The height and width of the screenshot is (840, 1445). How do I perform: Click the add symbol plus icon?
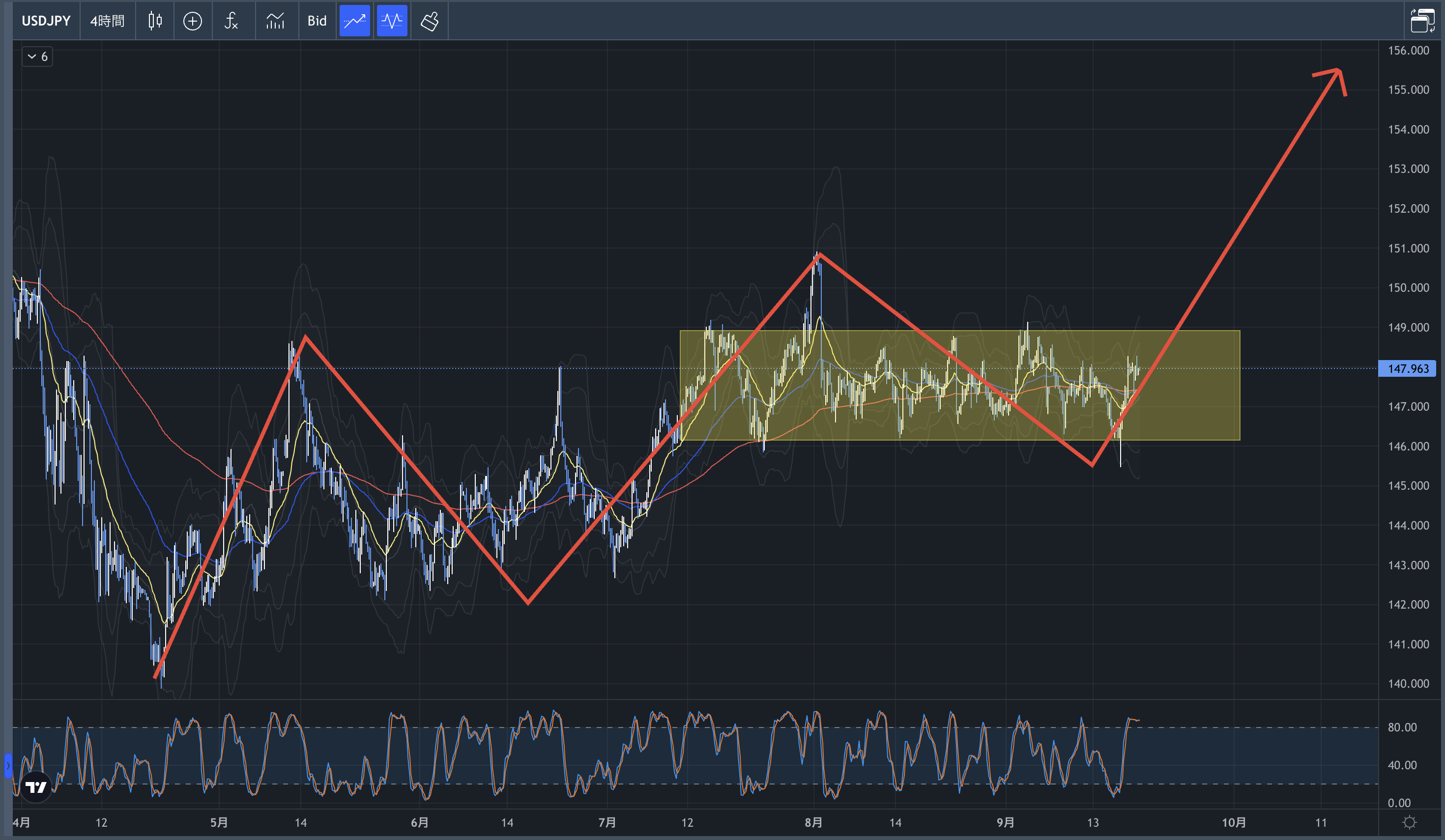[x=192, y=21]
